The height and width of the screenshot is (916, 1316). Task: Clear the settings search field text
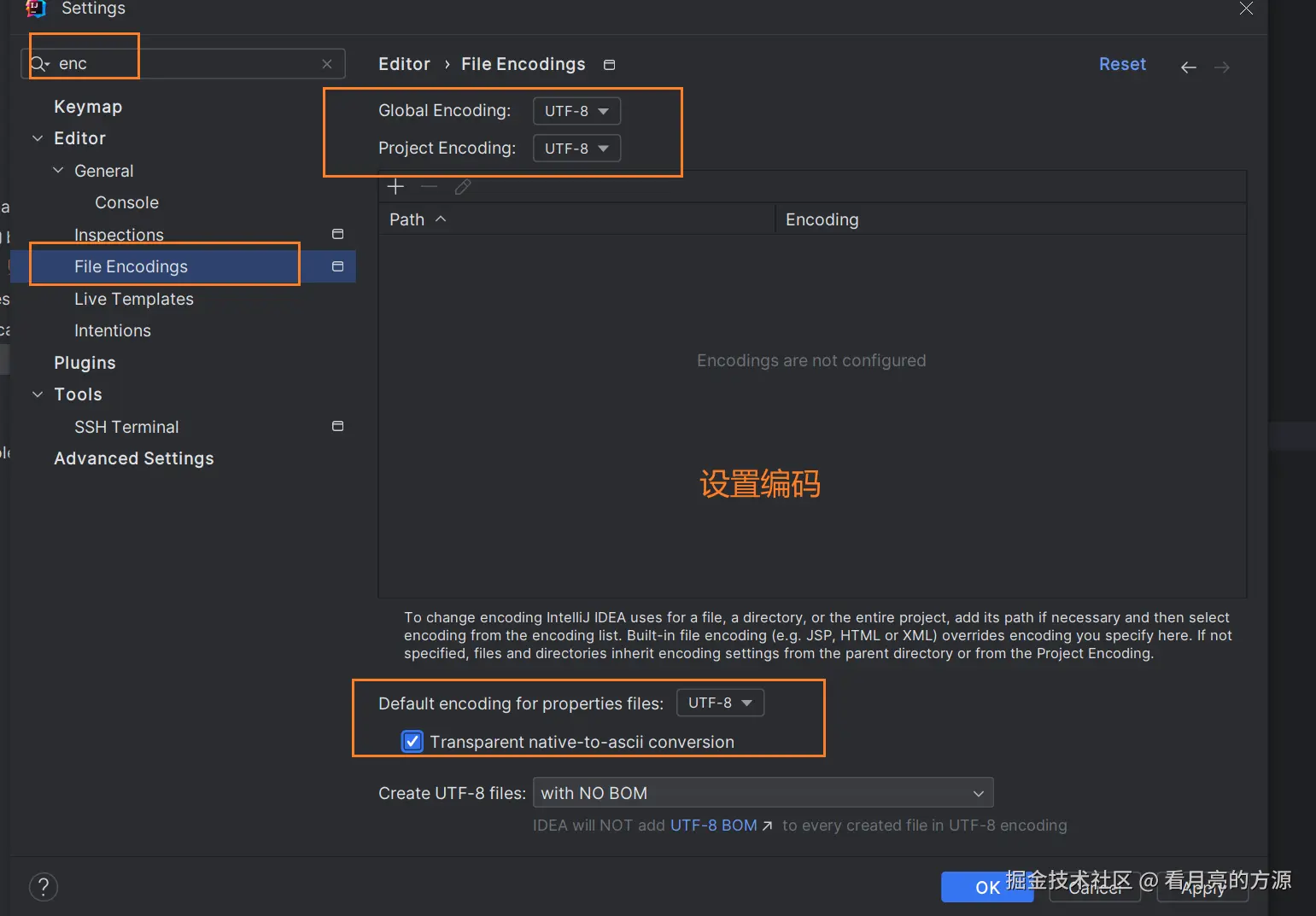327,64
